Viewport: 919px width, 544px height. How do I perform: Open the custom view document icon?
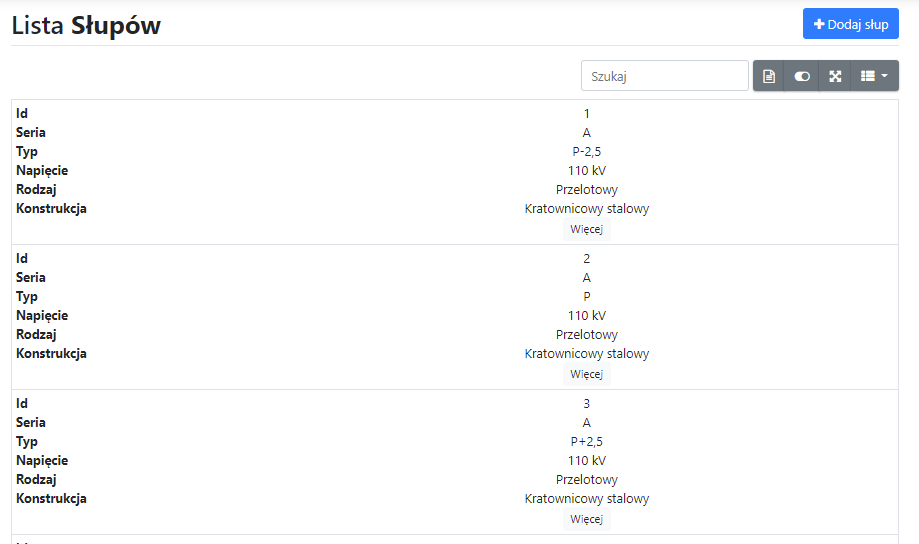click(x=769, y=76)
